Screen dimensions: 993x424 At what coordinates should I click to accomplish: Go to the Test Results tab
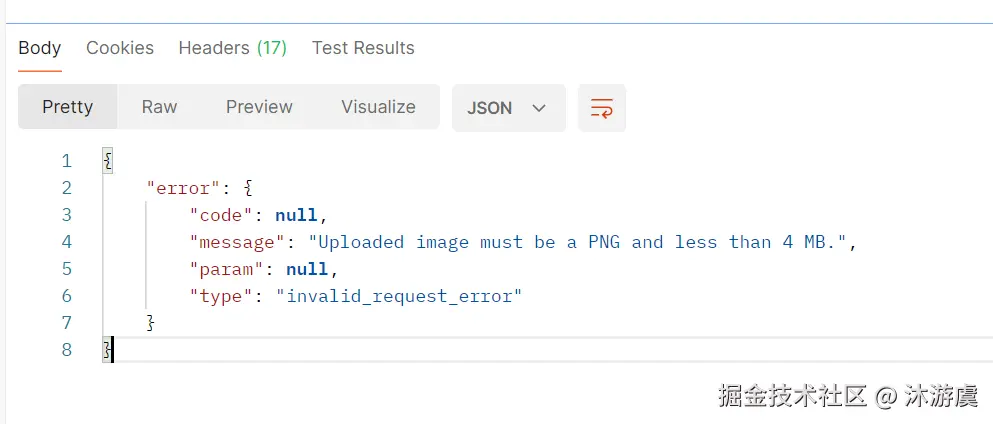point(363,48)
